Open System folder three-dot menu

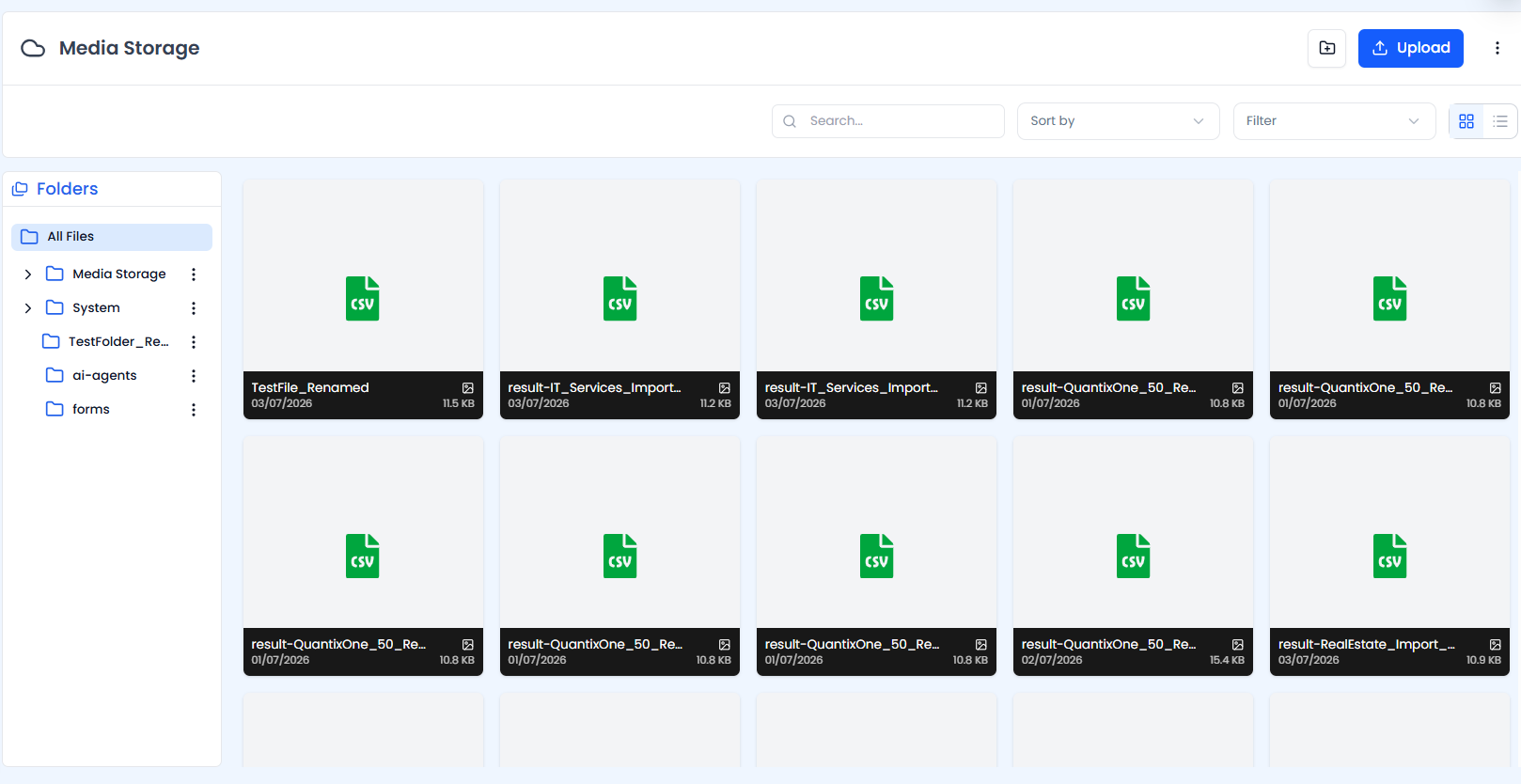pos(194,308)
